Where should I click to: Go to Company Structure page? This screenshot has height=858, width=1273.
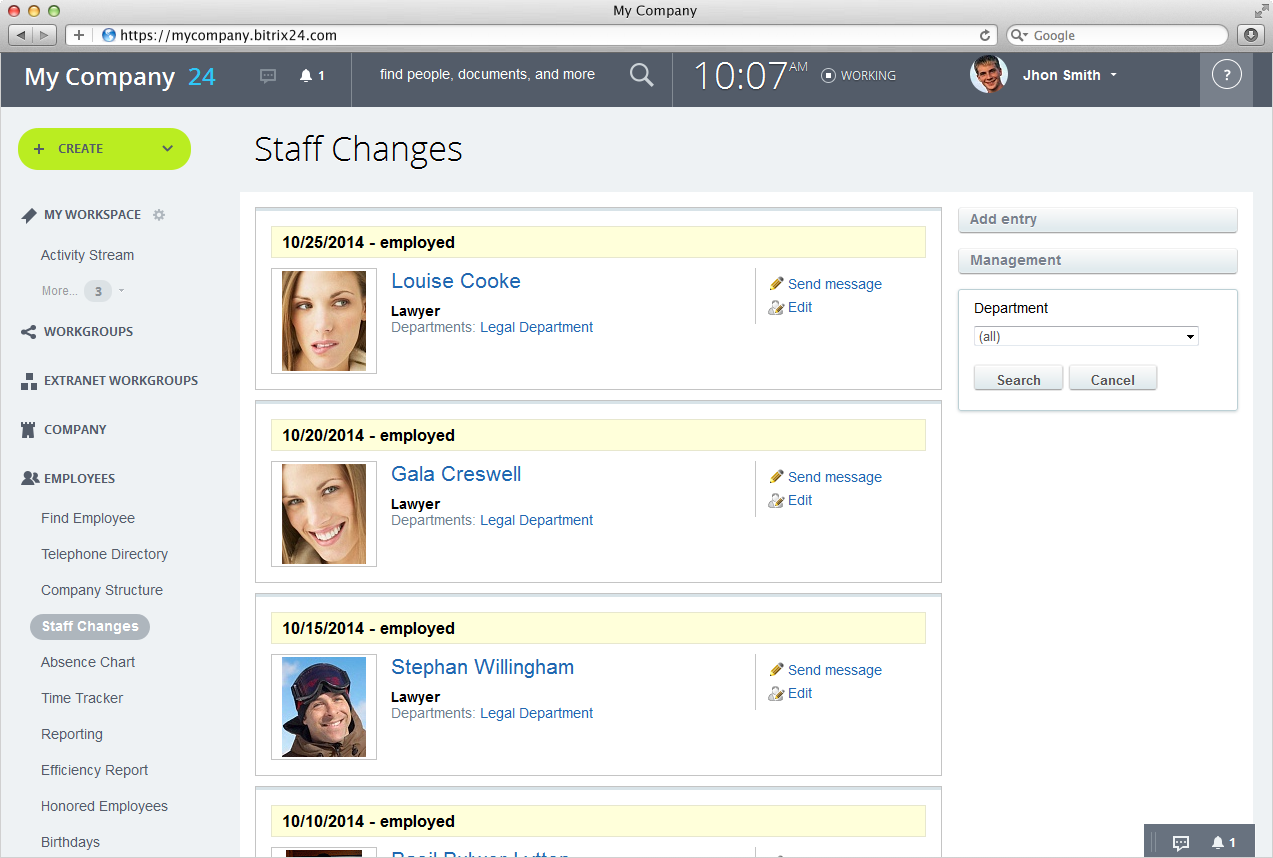click(102, 590)
